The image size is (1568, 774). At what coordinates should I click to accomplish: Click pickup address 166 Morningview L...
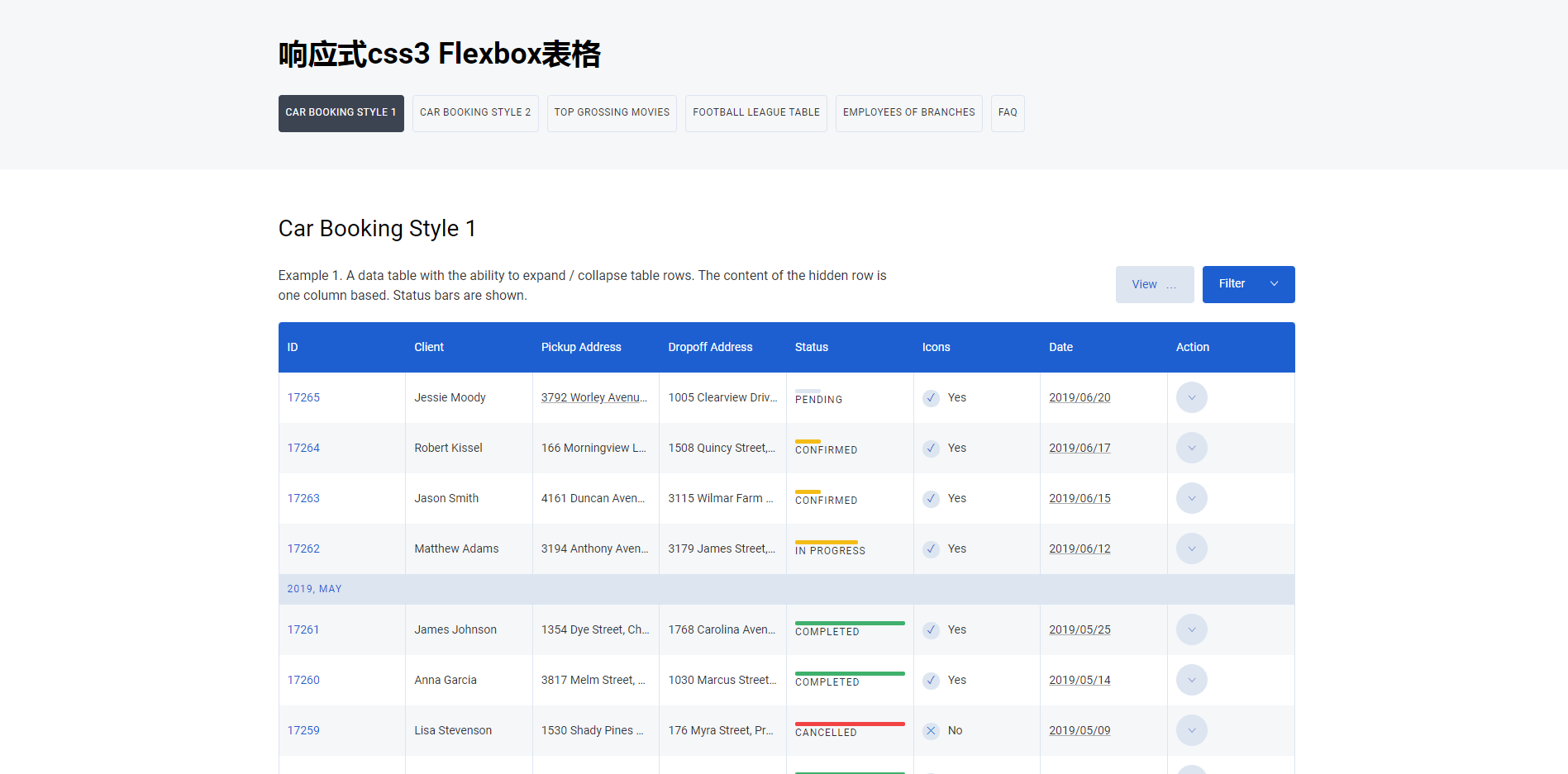(x=593, y=448)
